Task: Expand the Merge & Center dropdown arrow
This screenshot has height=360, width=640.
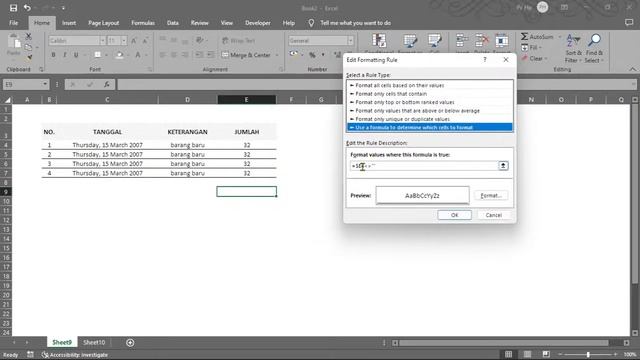Action: pyautogui.click(x=277, y=55)
